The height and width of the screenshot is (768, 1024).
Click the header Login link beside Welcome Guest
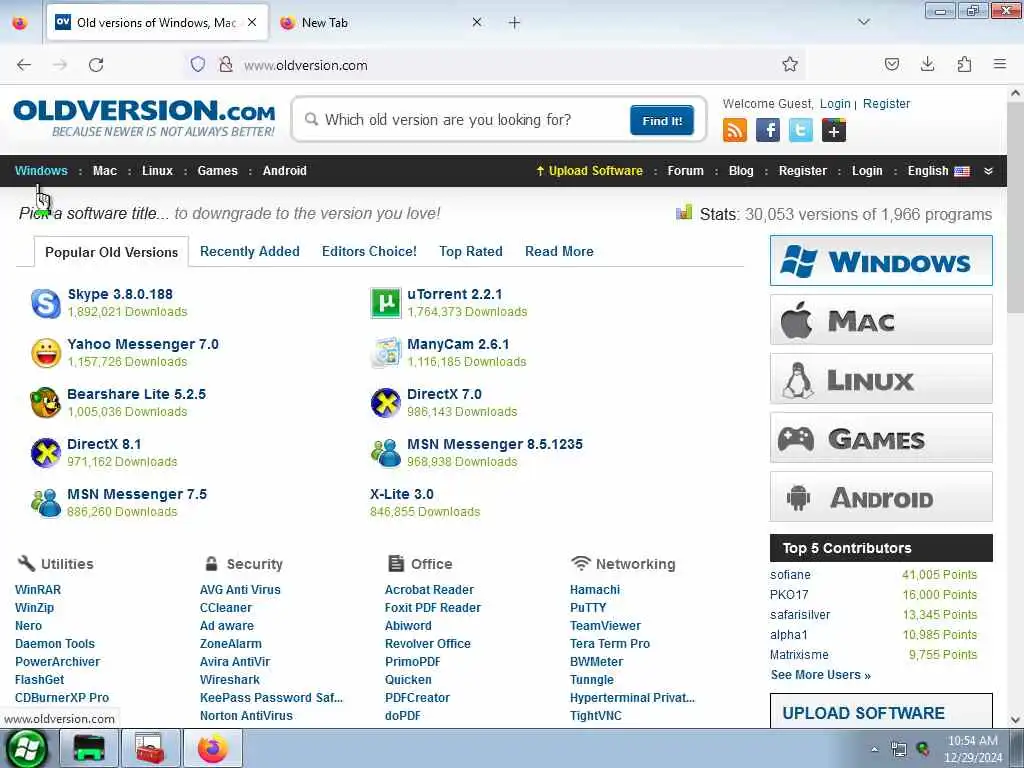pyautogui.click(x=835, y=104)
